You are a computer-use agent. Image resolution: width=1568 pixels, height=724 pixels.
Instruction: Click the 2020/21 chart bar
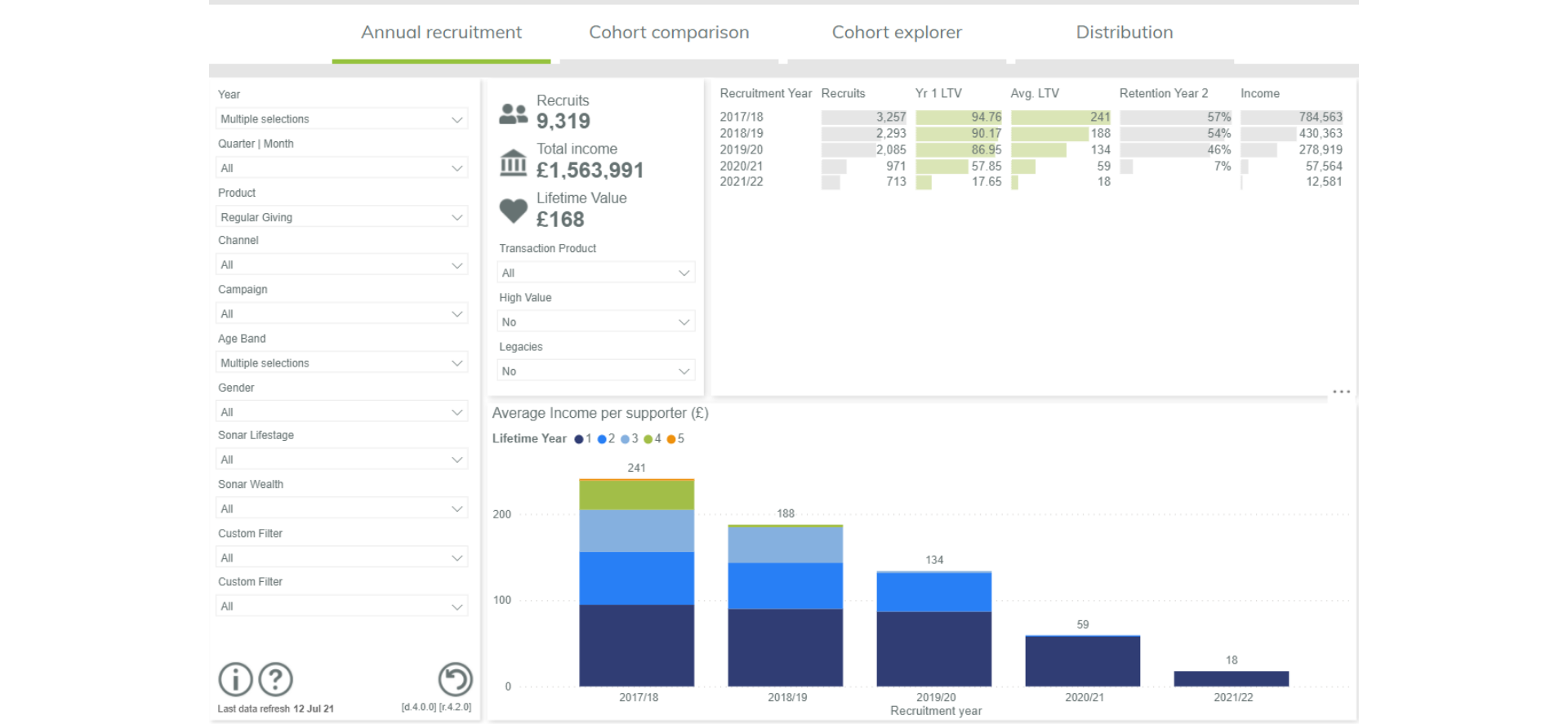pos(1083,660)
